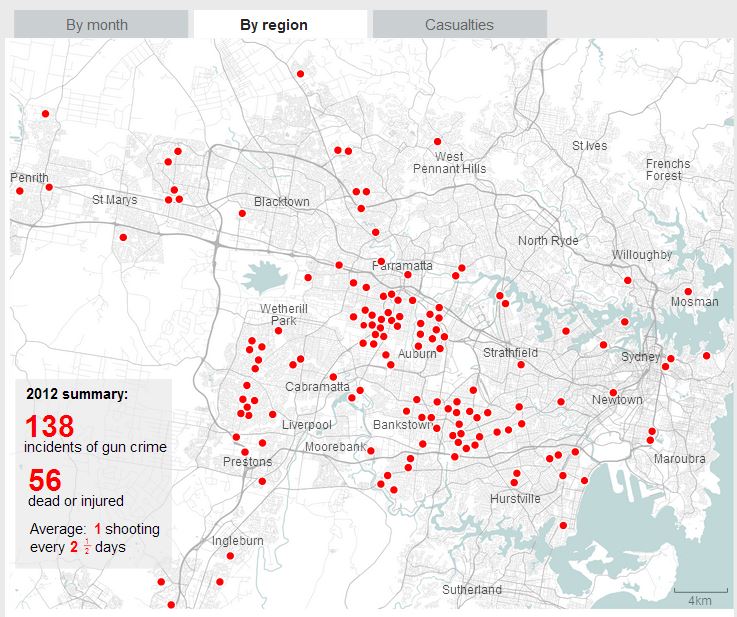The height and width of the screenshot is (617, 737).
Task: Click the red dot beside Mosman label
Action: (688, 291)
